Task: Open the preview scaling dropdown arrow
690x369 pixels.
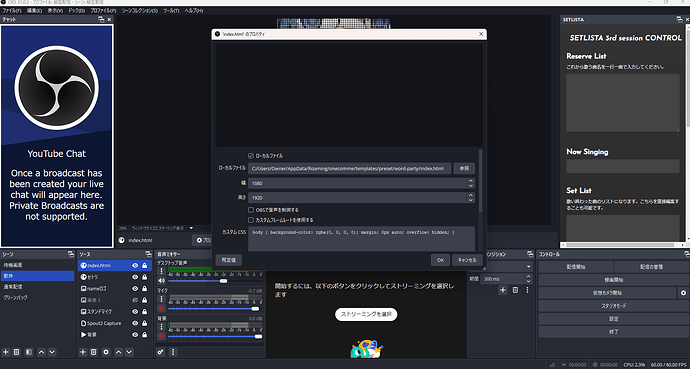Action: coord(191,228)
